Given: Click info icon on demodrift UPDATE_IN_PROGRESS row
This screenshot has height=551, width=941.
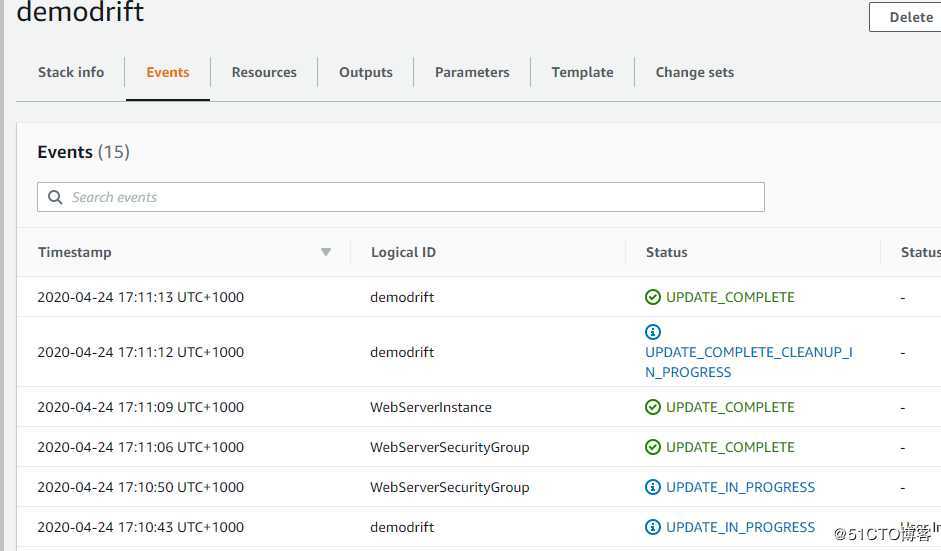Looking at the screenshot, I should click(x=653, y=527).
